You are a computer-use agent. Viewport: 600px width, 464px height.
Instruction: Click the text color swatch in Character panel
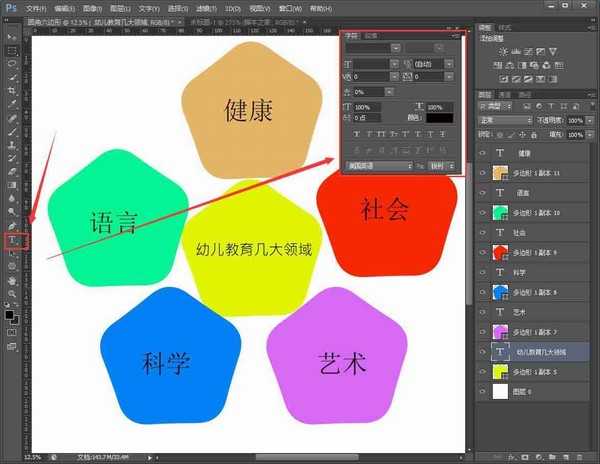click(x=441, y=118)
